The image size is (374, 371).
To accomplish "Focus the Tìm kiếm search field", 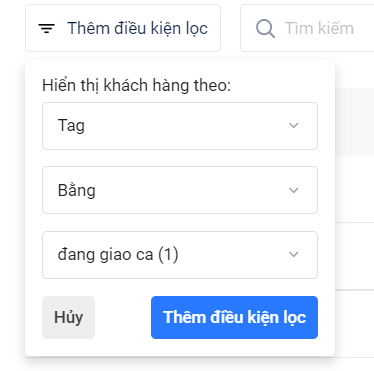I will pos(307,28).
